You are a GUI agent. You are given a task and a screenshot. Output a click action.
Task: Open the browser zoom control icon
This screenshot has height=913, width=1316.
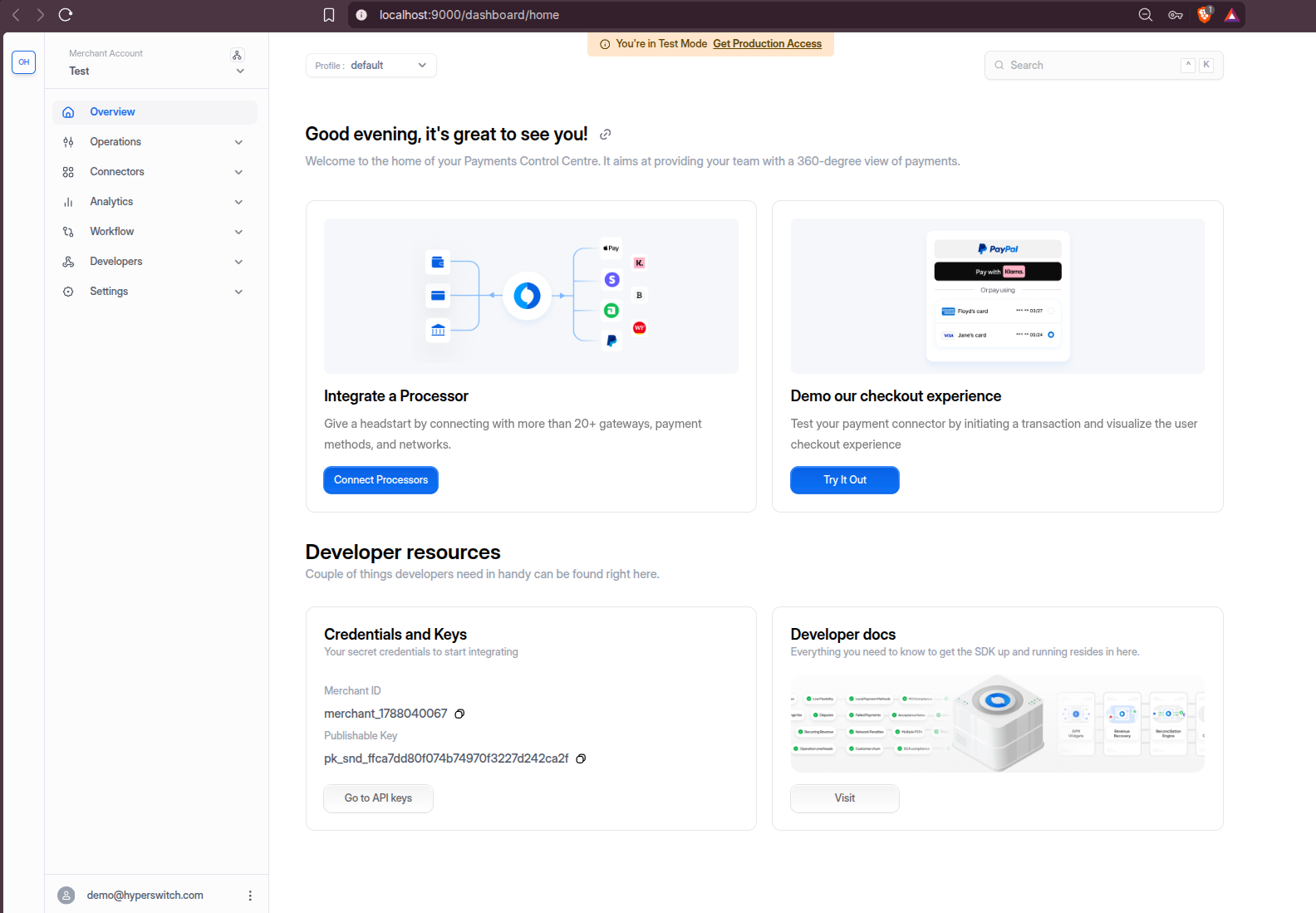tap(1146, 15)
